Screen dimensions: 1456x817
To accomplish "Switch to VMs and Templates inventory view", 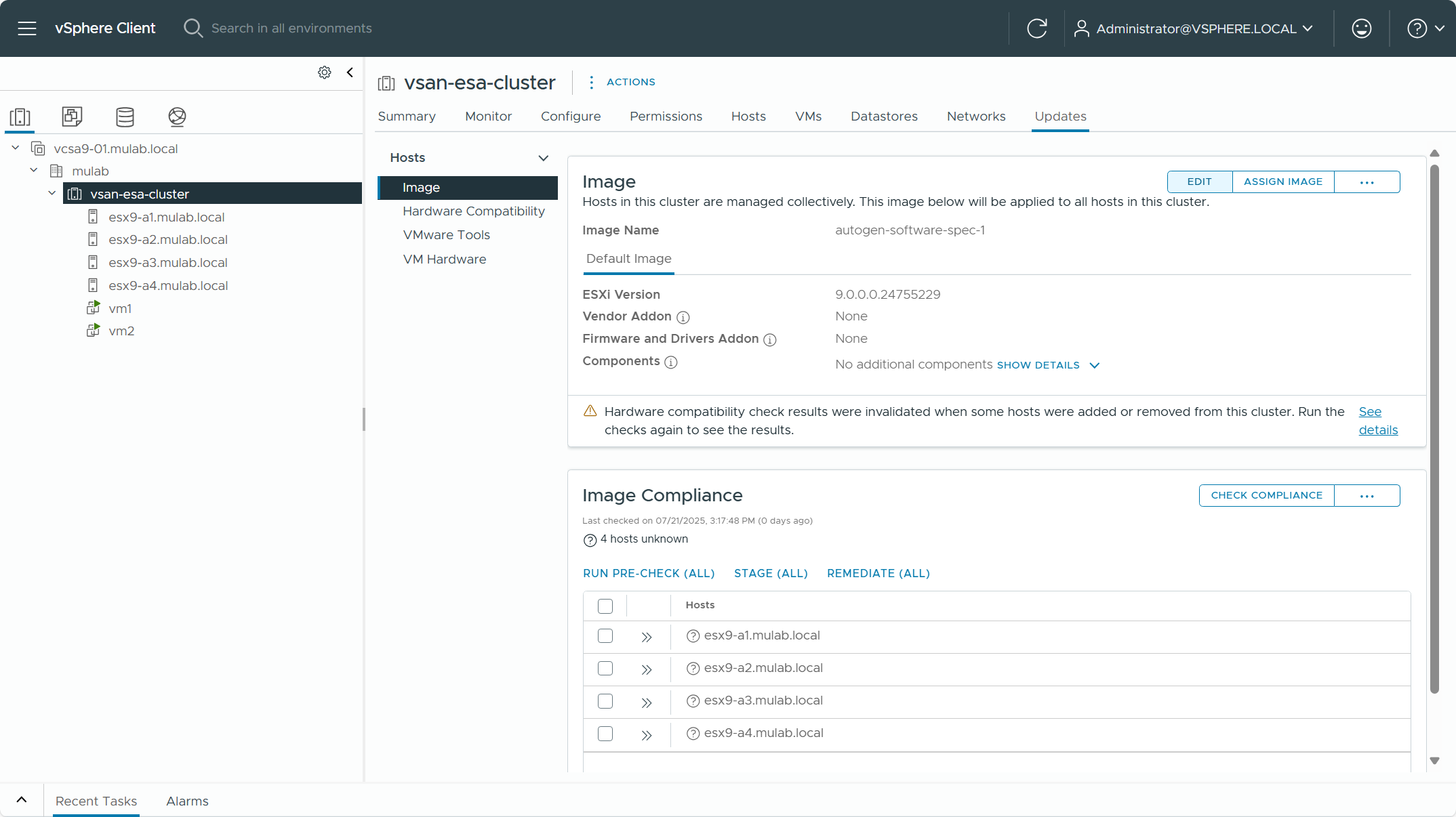I will click(72, 117).
